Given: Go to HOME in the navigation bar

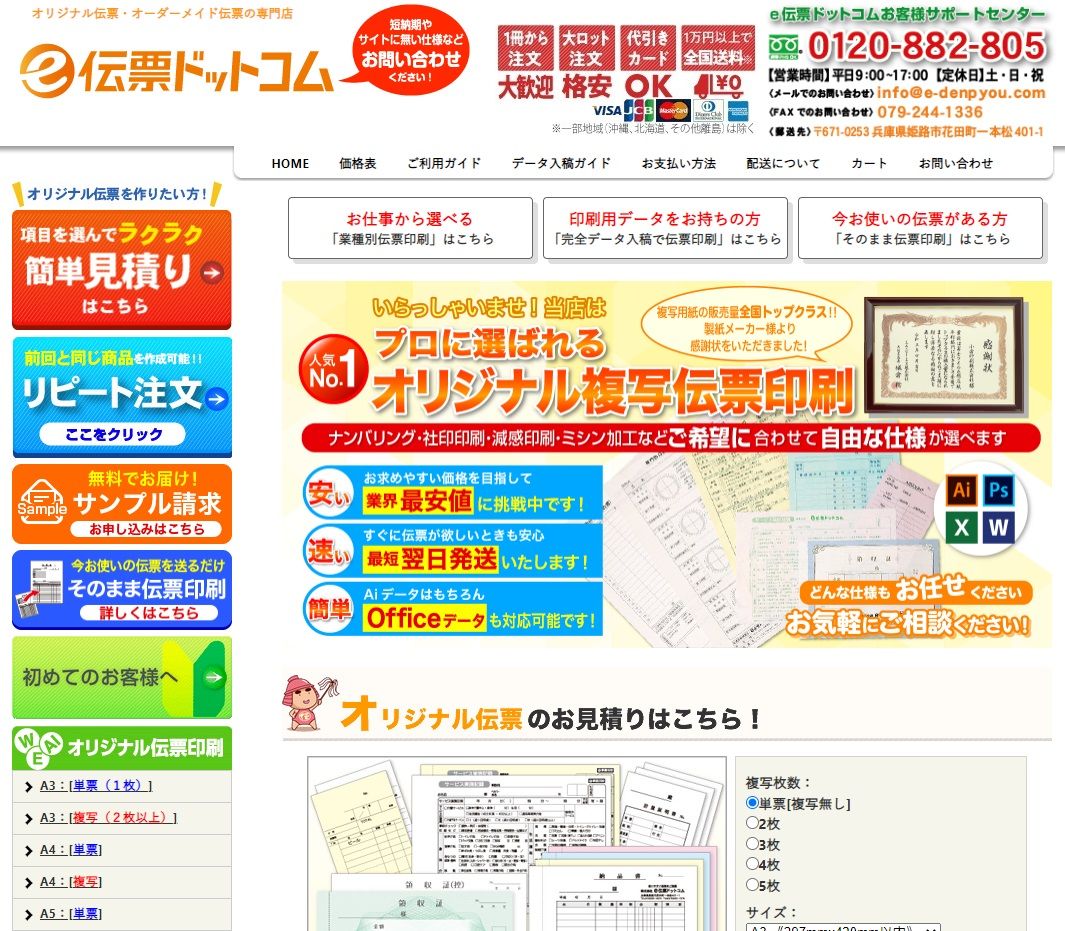Looking at the screenshot, I should 290,164.
